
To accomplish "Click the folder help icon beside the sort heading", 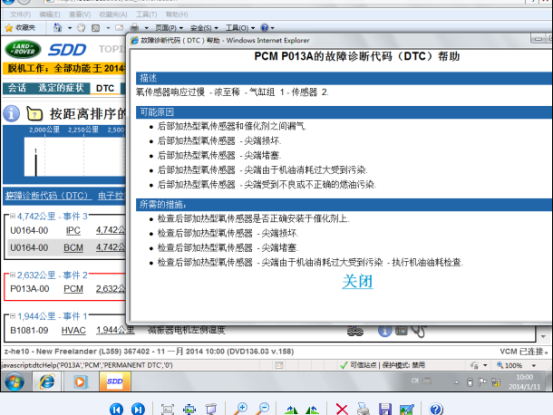I will (x=35, y=114).
